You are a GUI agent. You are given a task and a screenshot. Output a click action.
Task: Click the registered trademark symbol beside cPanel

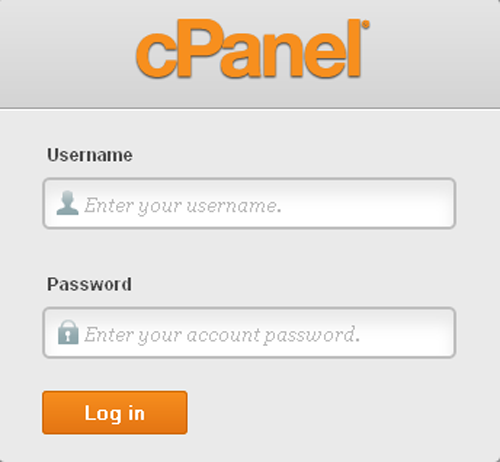tap(366, 25)
